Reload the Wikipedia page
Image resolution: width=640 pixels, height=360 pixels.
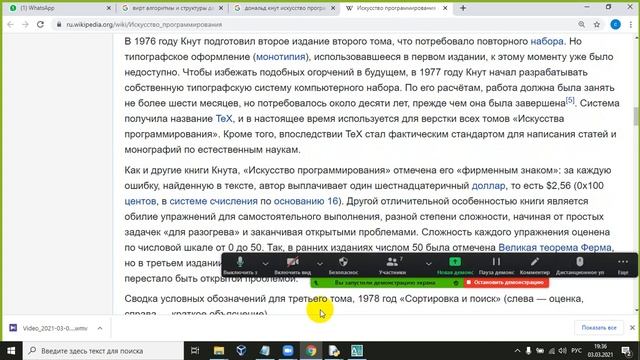point(40,24)
